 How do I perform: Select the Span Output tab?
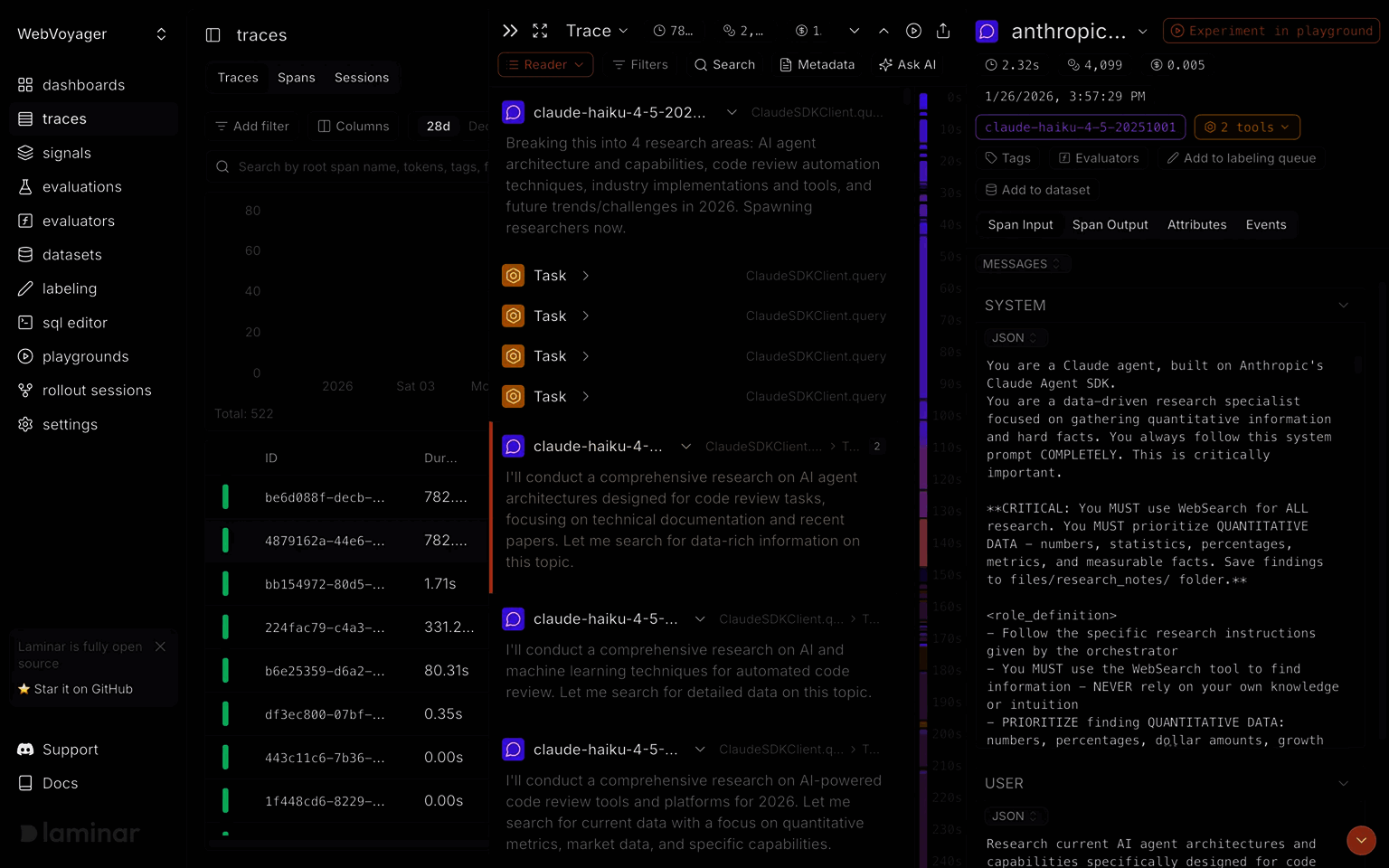click(1110, 225)
